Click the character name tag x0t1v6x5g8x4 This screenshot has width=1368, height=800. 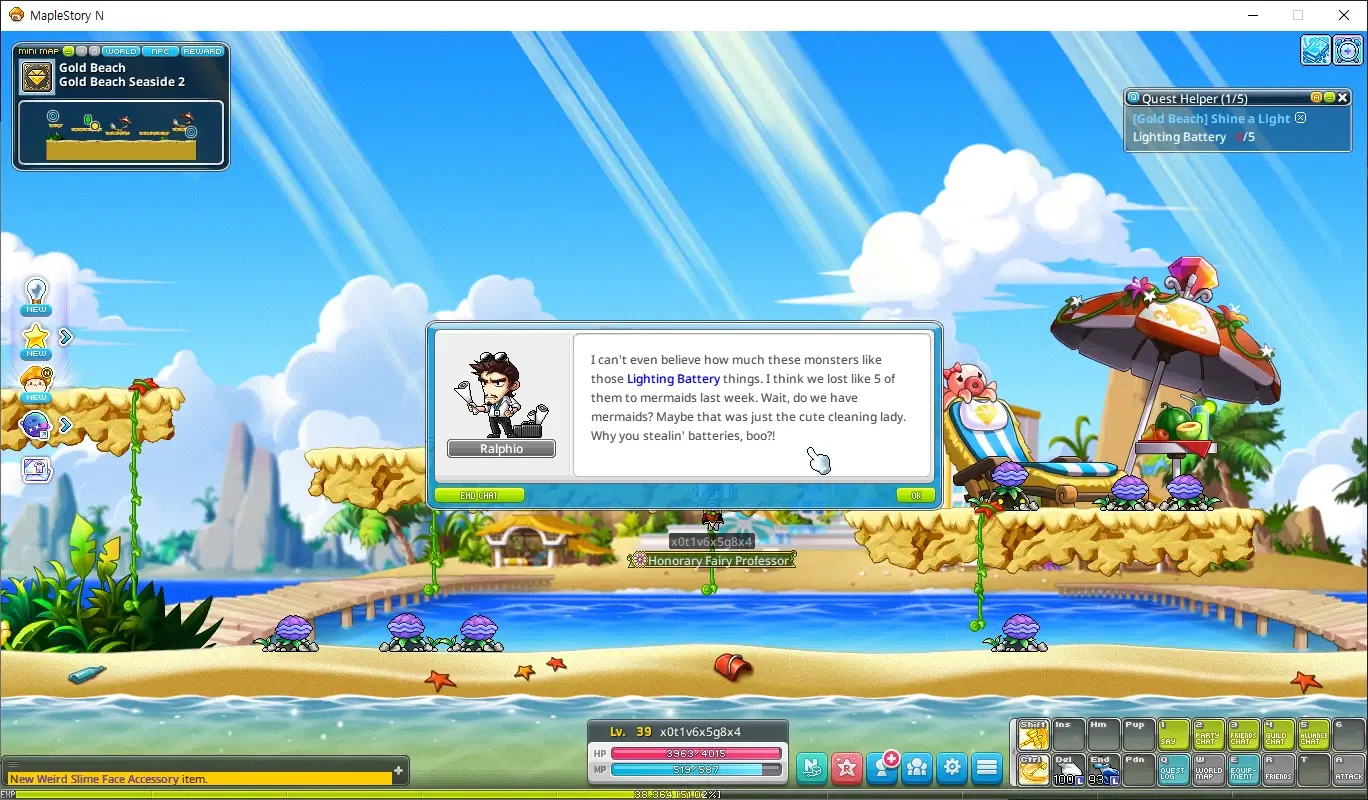(x=711, y=541)
